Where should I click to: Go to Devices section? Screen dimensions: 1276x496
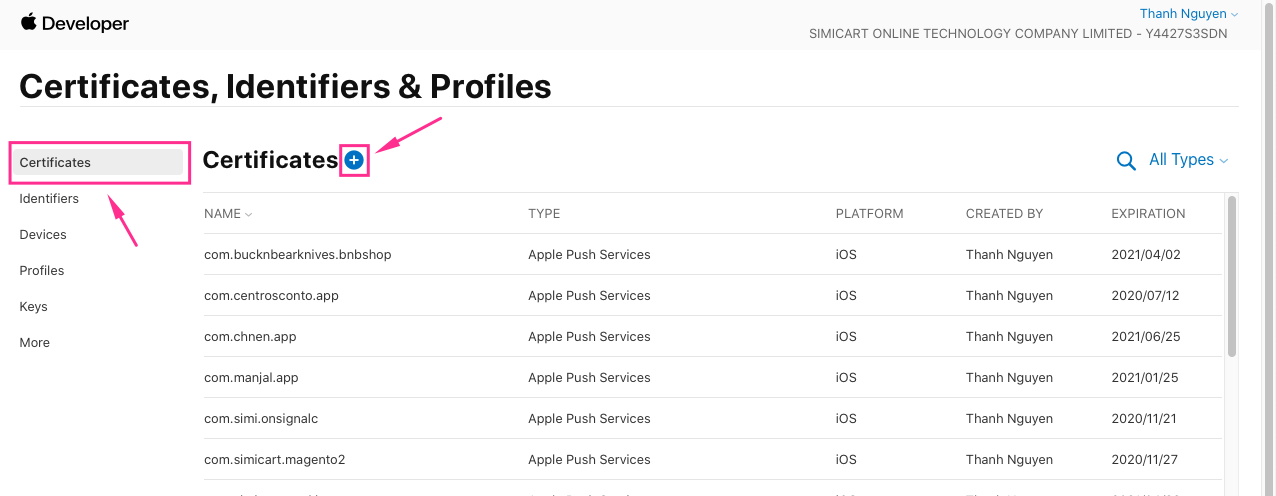[x=43, y=234]
